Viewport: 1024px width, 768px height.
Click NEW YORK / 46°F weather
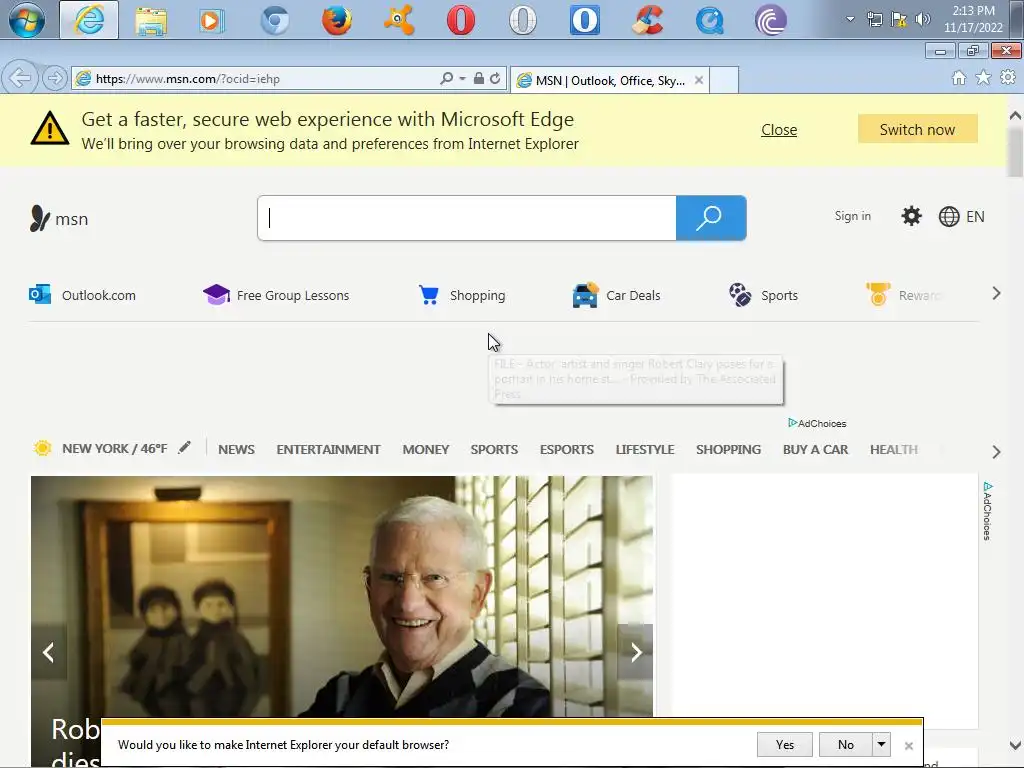114,449
